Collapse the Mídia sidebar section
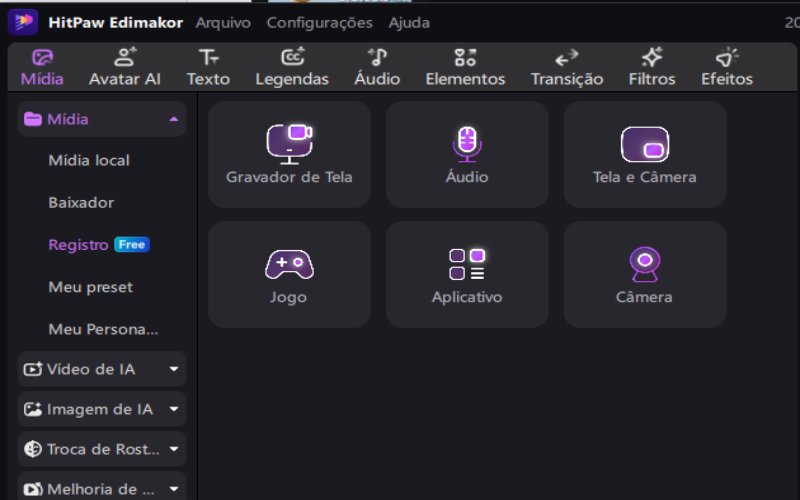 pyautogui.click(x=102, y=119)
